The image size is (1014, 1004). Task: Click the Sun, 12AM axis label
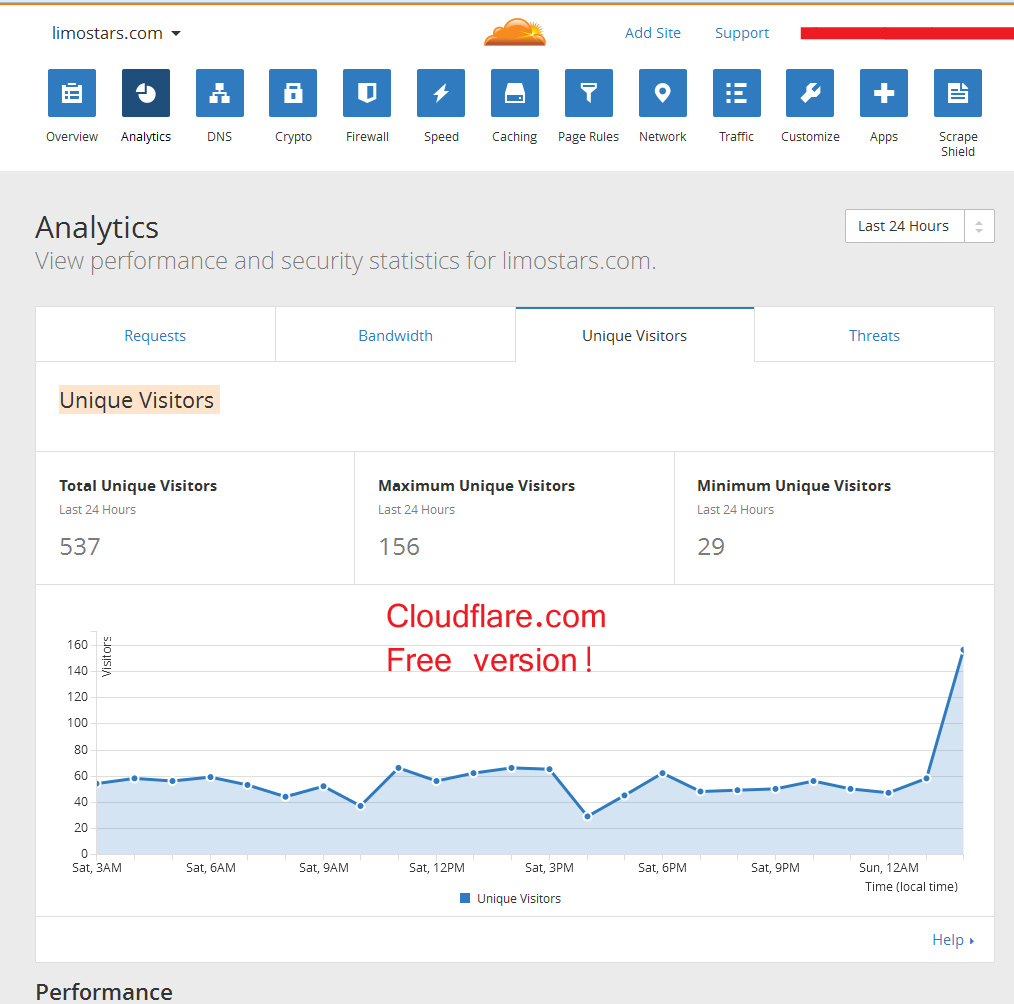coord(889,868)
